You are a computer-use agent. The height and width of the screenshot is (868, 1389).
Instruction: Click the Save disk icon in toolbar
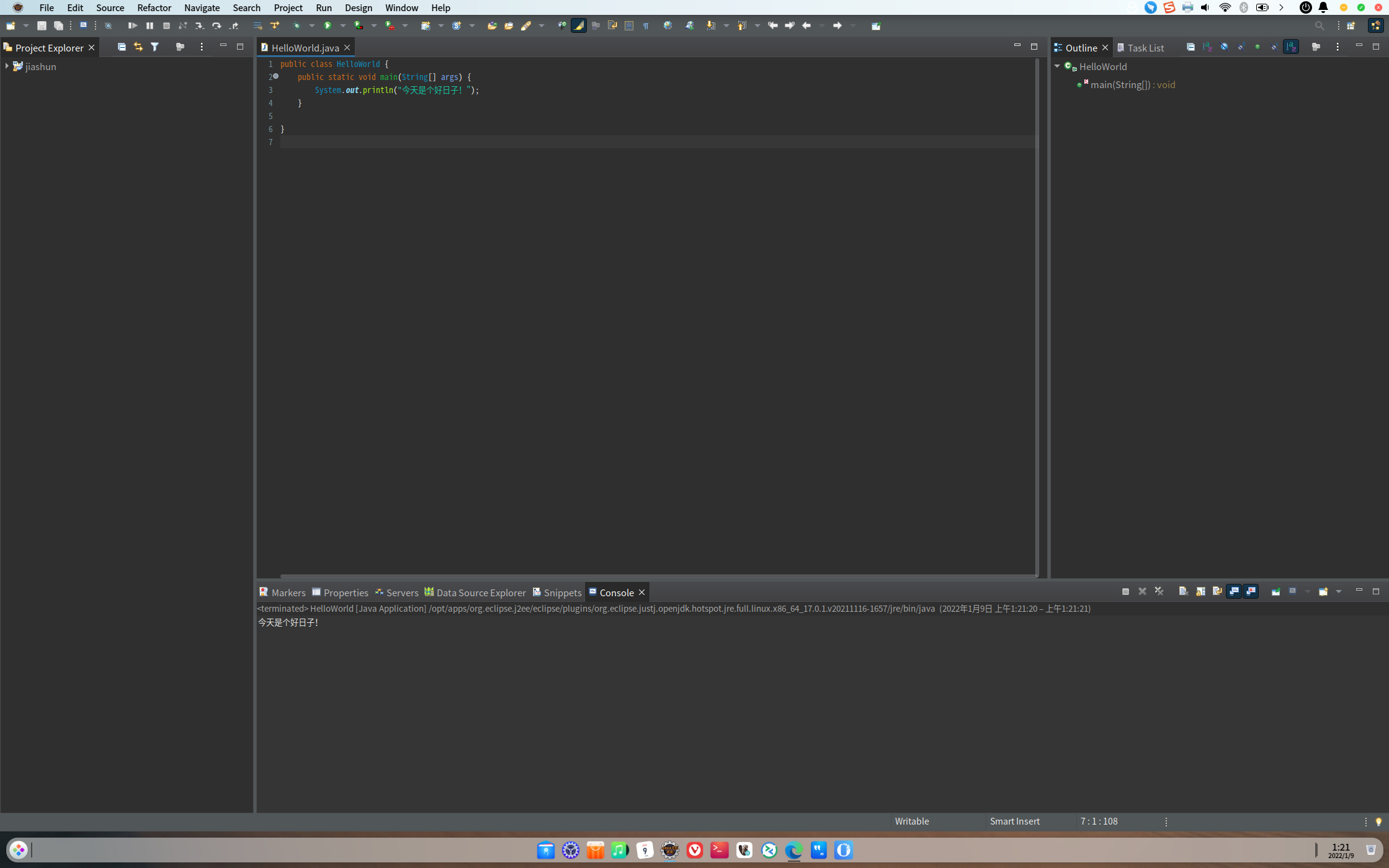click(x=42, y=25)
